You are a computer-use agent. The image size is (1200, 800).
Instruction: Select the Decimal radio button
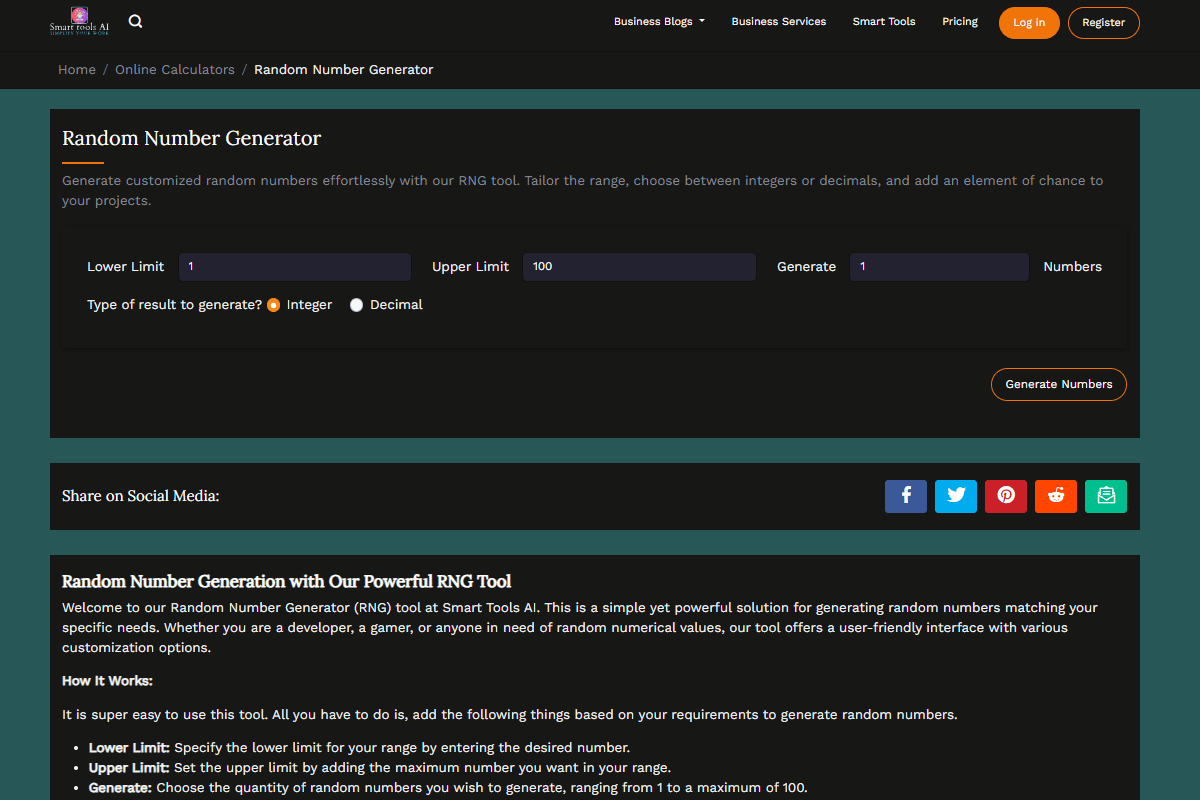[356, 305]
